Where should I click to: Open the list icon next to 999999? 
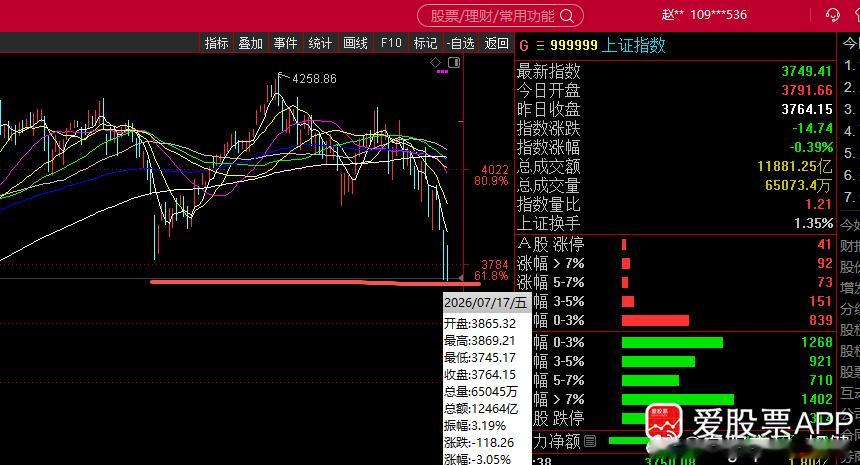tap(540, 46)
